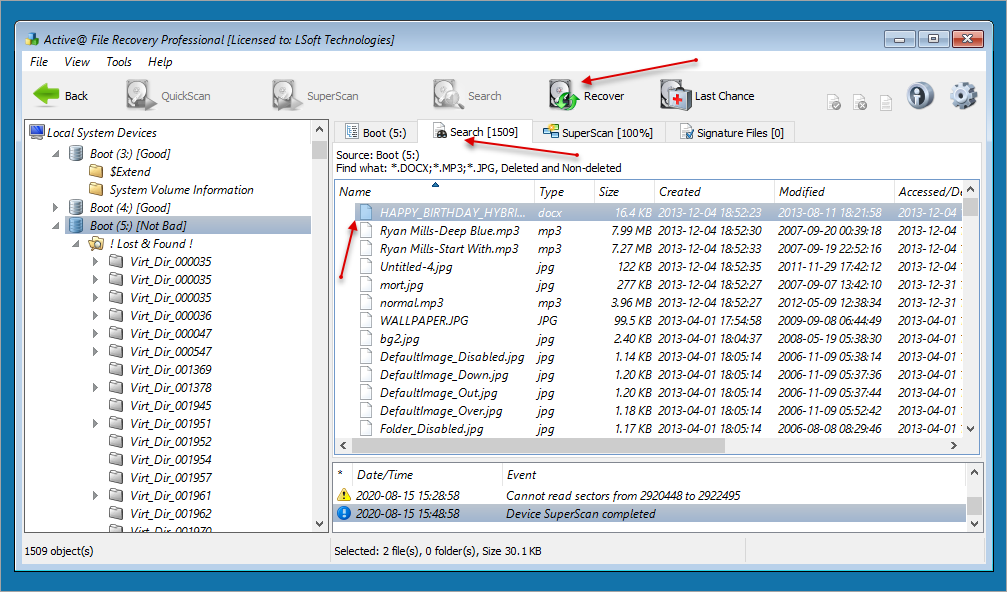Collapse the Boot (5:) [Not Bad] node
The height and width of the screenshot is (592, 1007).
(56, 225)
